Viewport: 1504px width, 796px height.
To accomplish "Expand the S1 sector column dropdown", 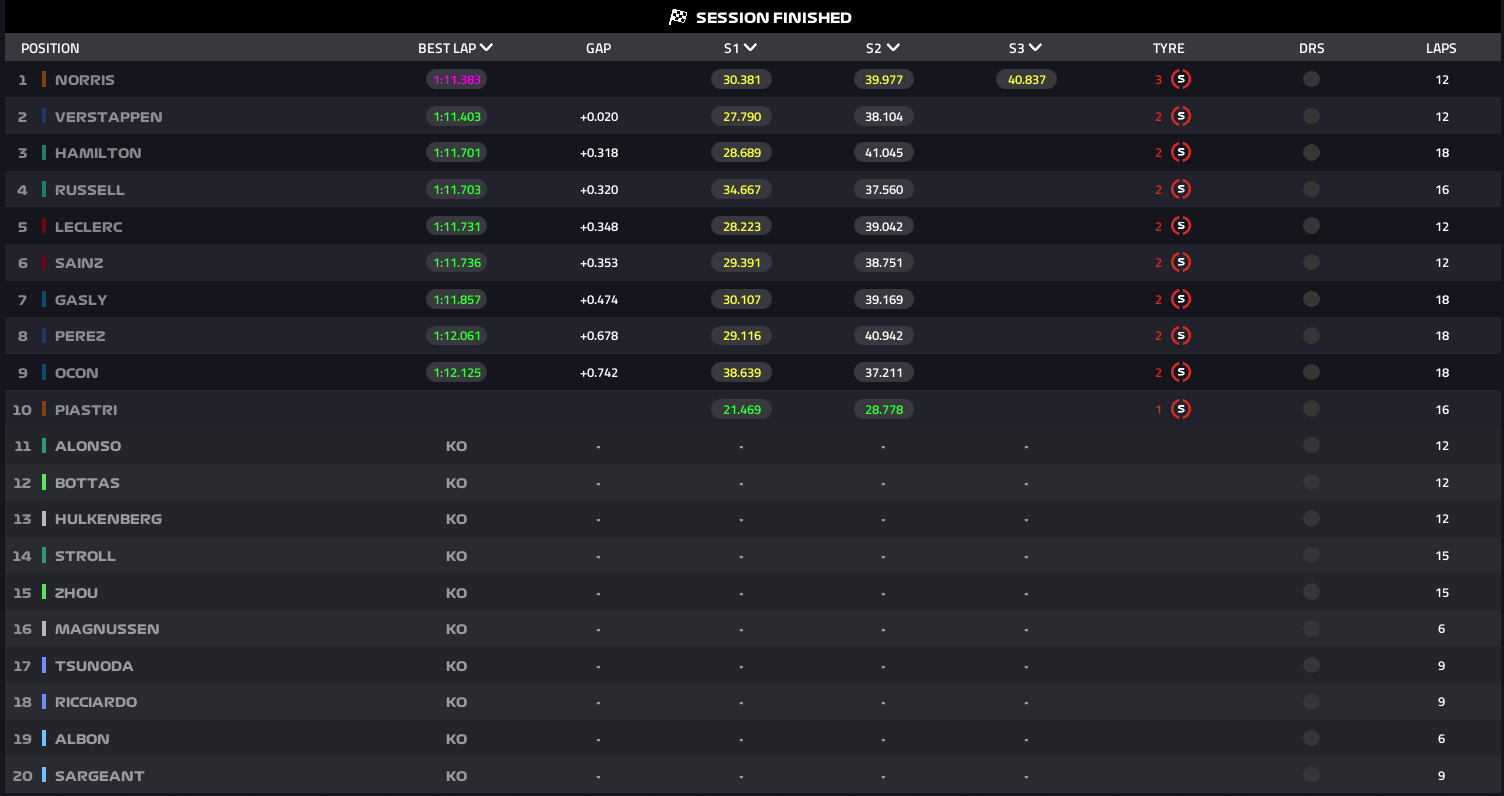I will point(750,47).
